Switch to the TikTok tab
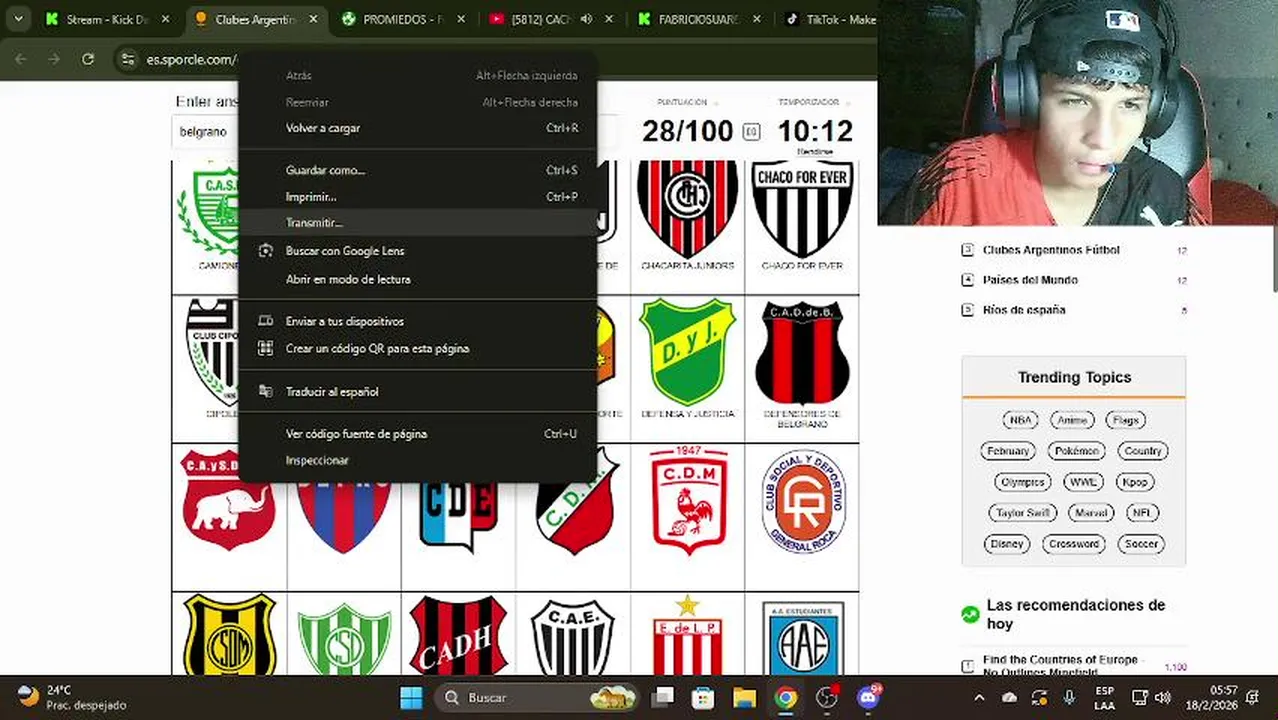Image resolution: width=1278 pixels, height=720 pixels. [x=828, y=19]
